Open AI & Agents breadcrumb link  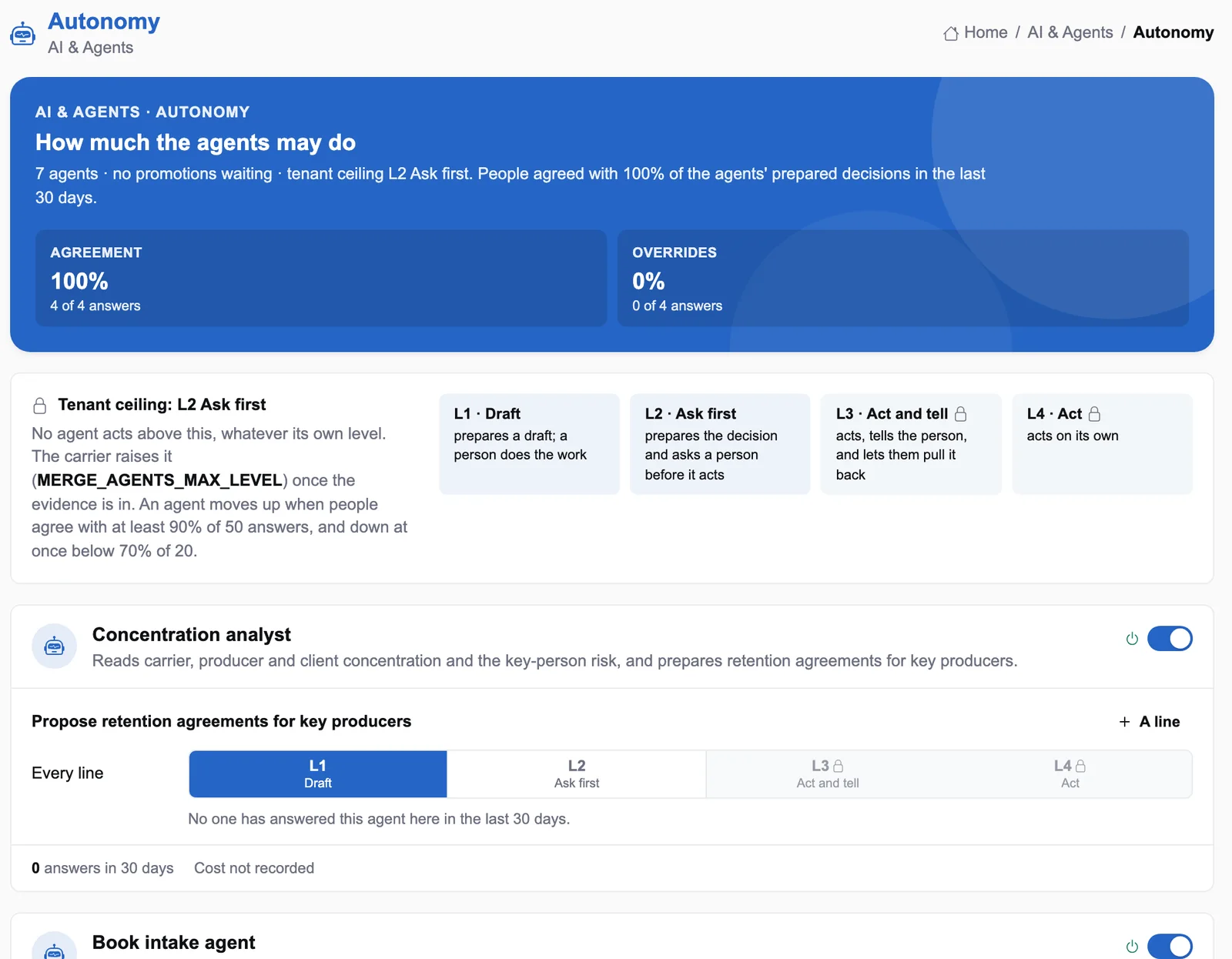click(x=1070, y=32)
